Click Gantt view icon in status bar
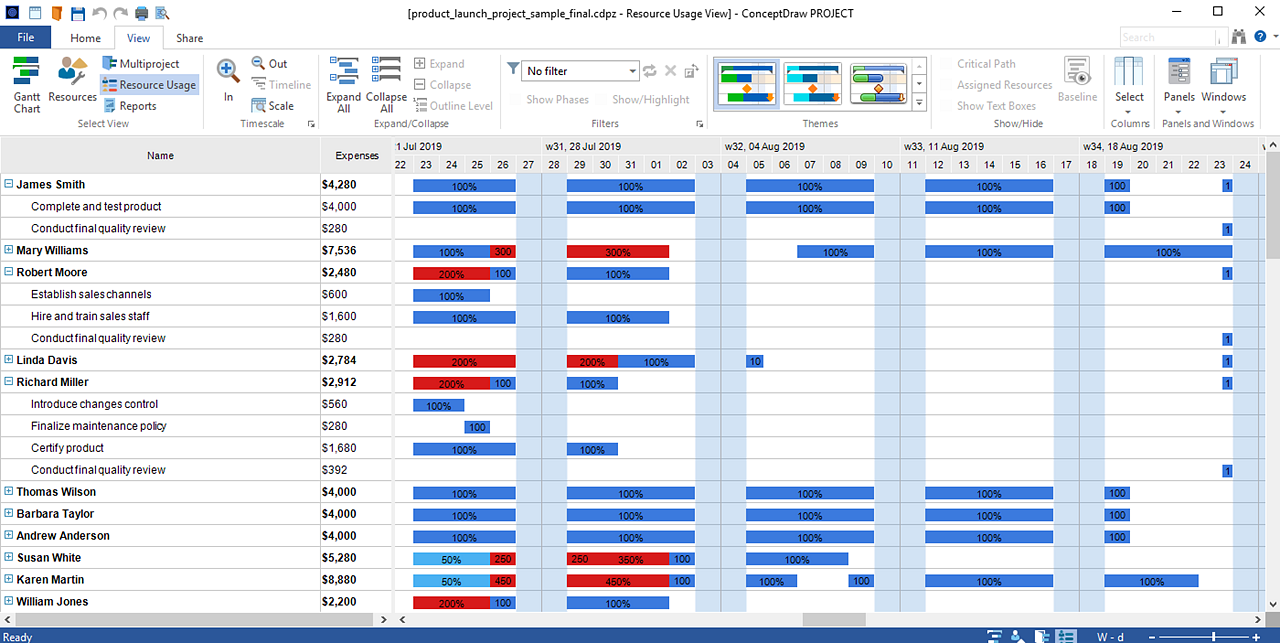 (994, 636)
